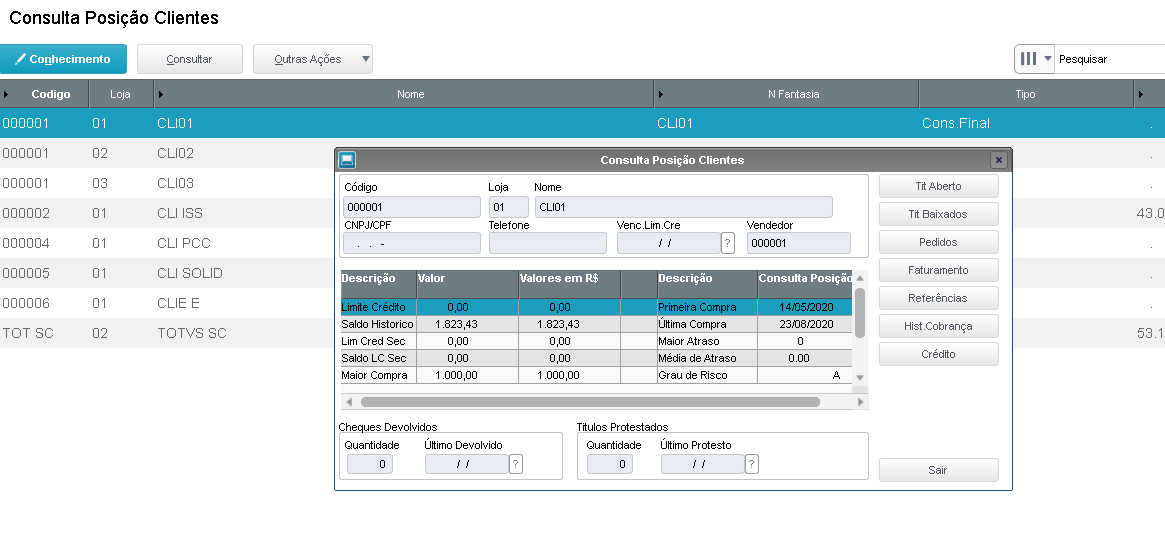Click the Faturamento button

[938, 270]
